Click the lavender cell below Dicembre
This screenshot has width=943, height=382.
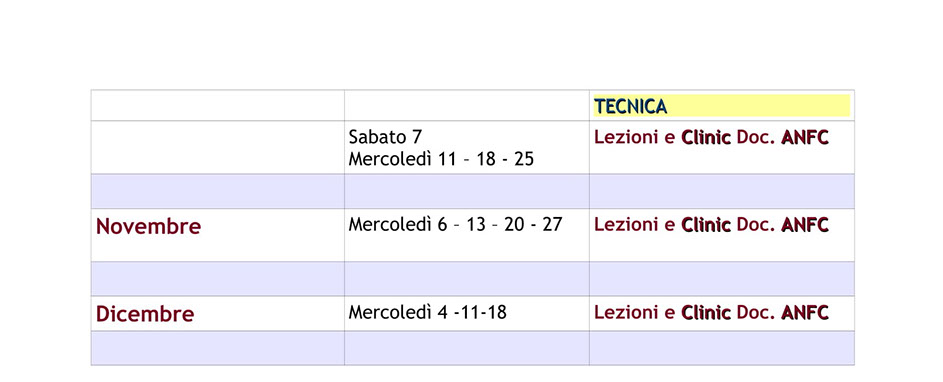[x=218, y=348]
